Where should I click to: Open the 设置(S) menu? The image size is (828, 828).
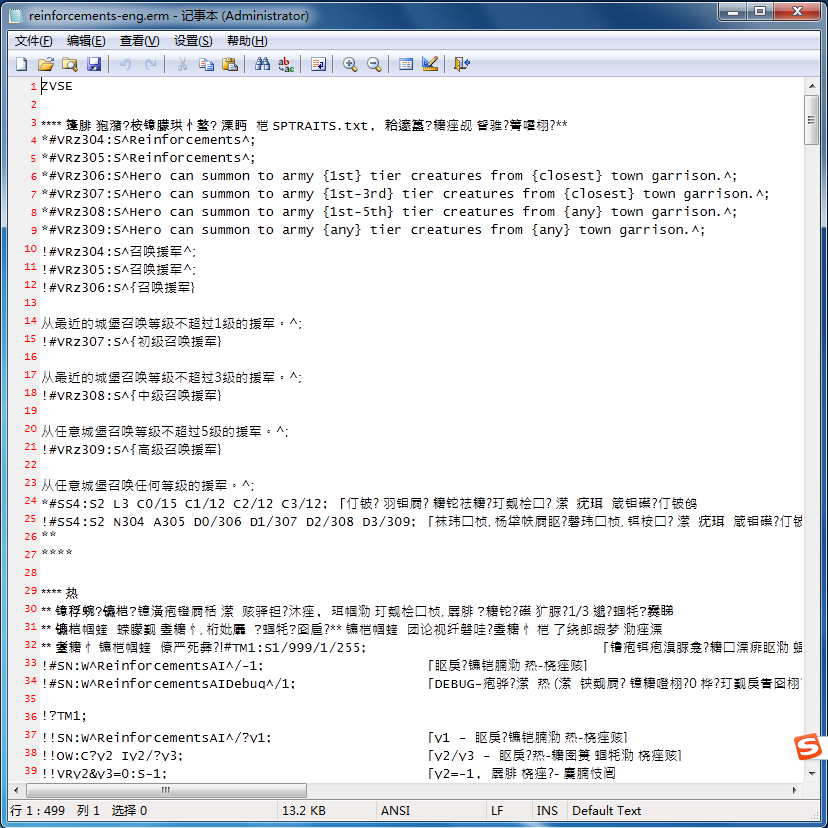click(x=192, y=40)
